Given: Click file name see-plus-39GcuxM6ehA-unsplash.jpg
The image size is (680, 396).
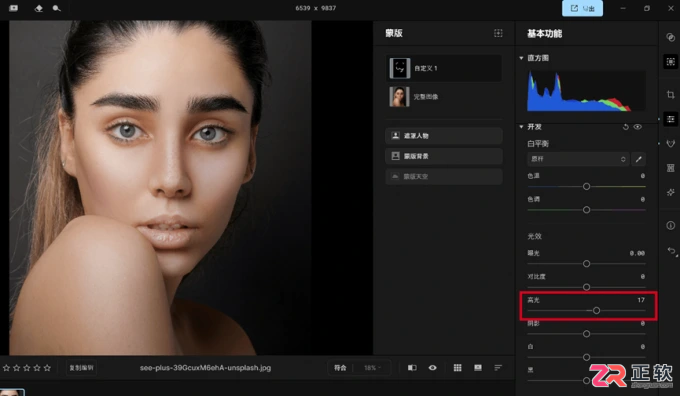Looking at the screenshot, I should click(x=205, y=368).
